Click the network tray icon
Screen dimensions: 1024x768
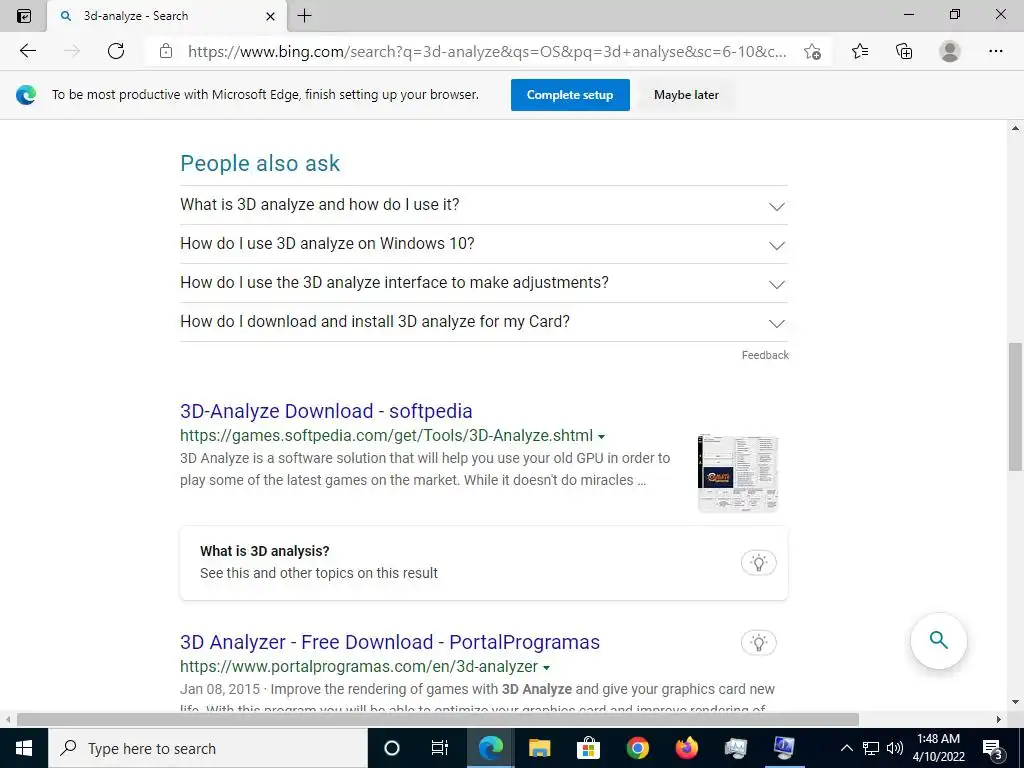tap(871, 748)
